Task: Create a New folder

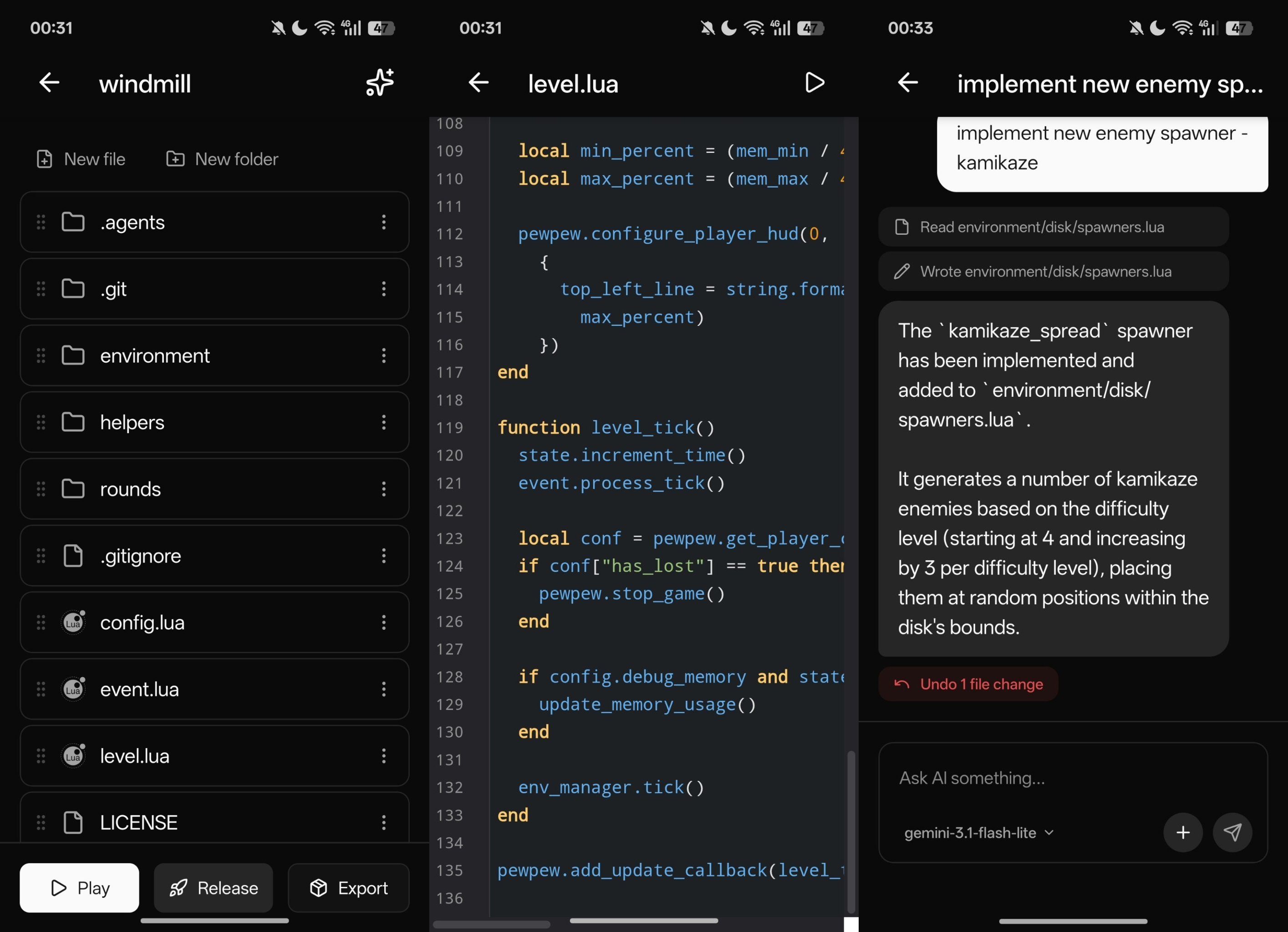Action: tap(222, 159)
